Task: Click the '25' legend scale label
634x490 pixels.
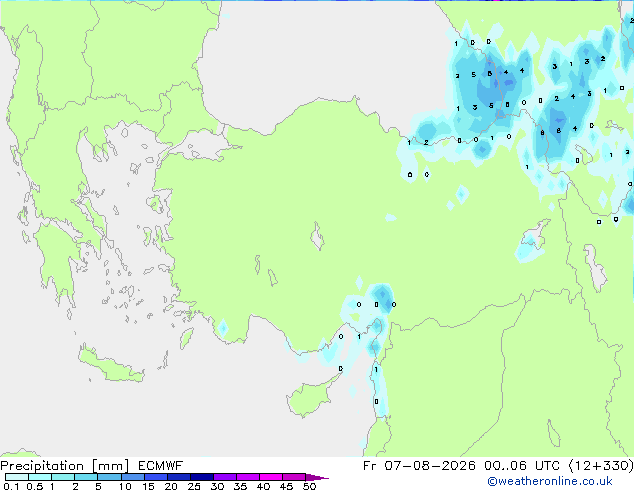Action: [194, 486]
